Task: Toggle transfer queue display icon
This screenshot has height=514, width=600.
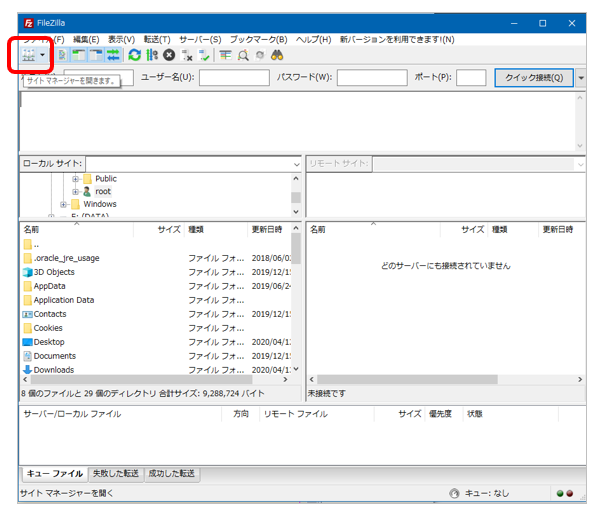Action: pyautogui.click(x=113, y=55)
